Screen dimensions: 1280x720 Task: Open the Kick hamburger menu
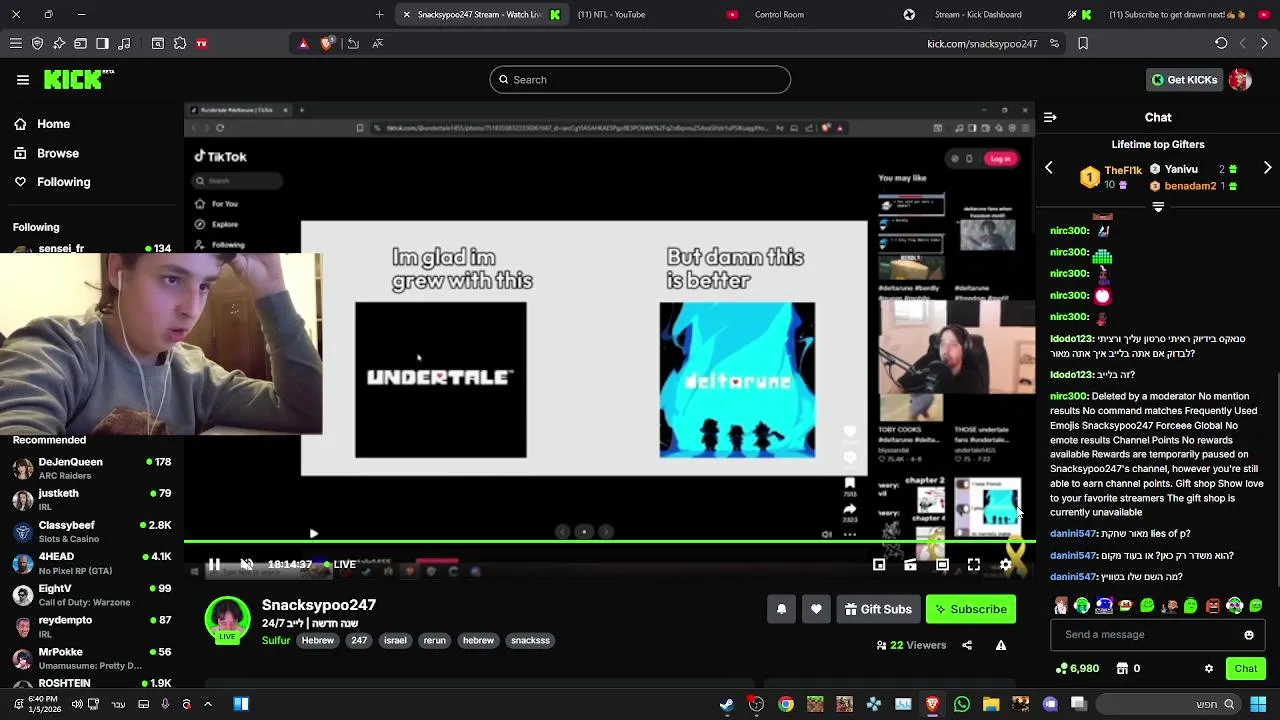click(23, 80)
